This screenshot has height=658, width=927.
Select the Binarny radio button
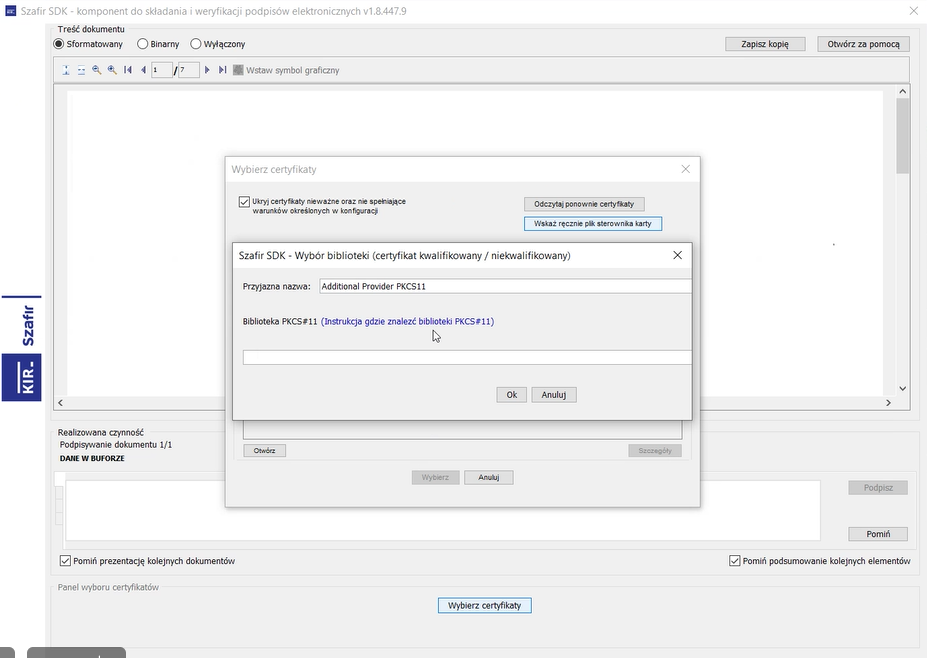pos(143,44)
